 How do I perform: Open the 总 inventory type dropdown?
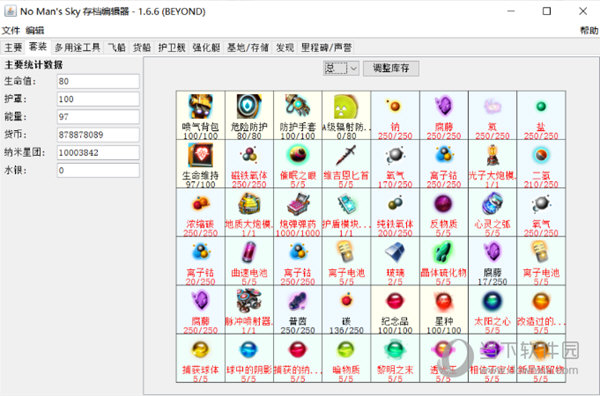[x=341, y=68]
